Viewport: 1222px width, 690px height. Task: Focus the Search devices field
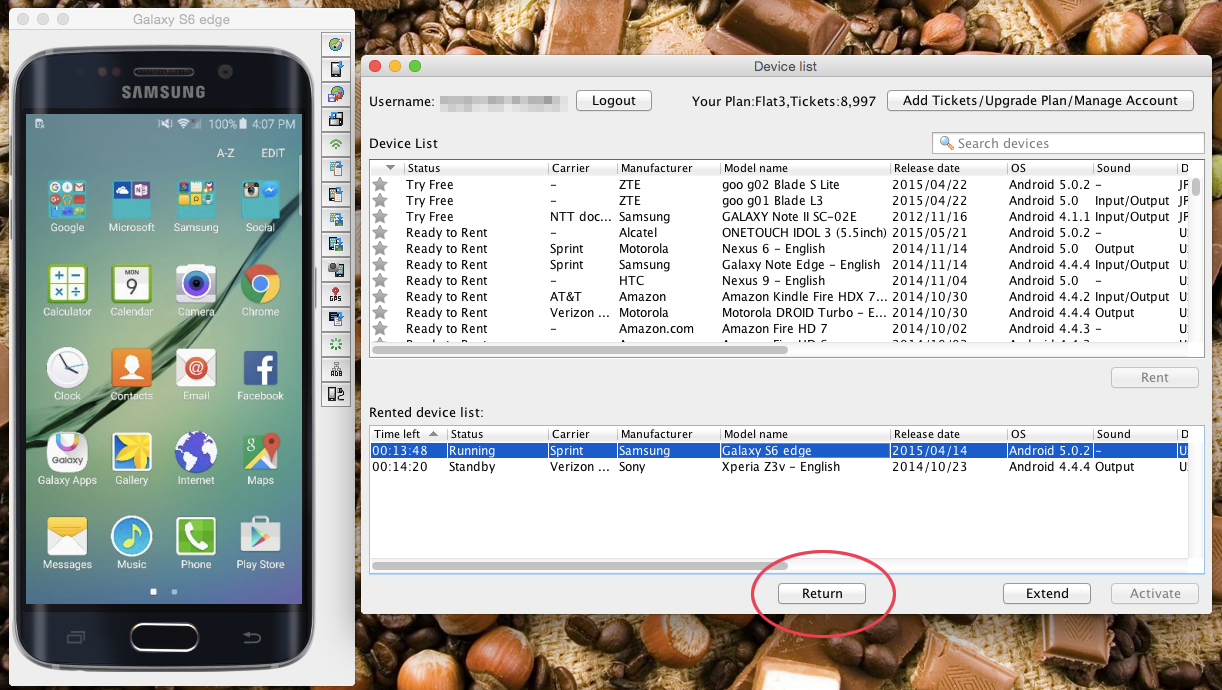pos(1068,143)
